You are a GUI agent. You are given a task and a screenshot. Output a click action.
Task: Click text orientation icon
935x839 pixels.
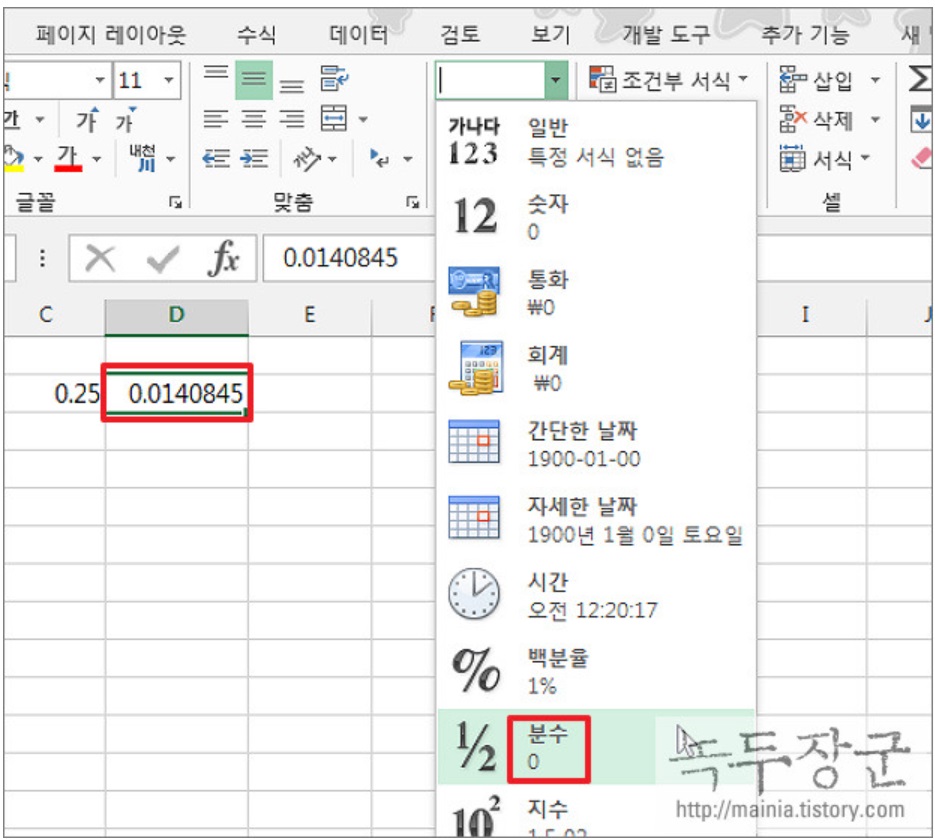click(306, 159)
